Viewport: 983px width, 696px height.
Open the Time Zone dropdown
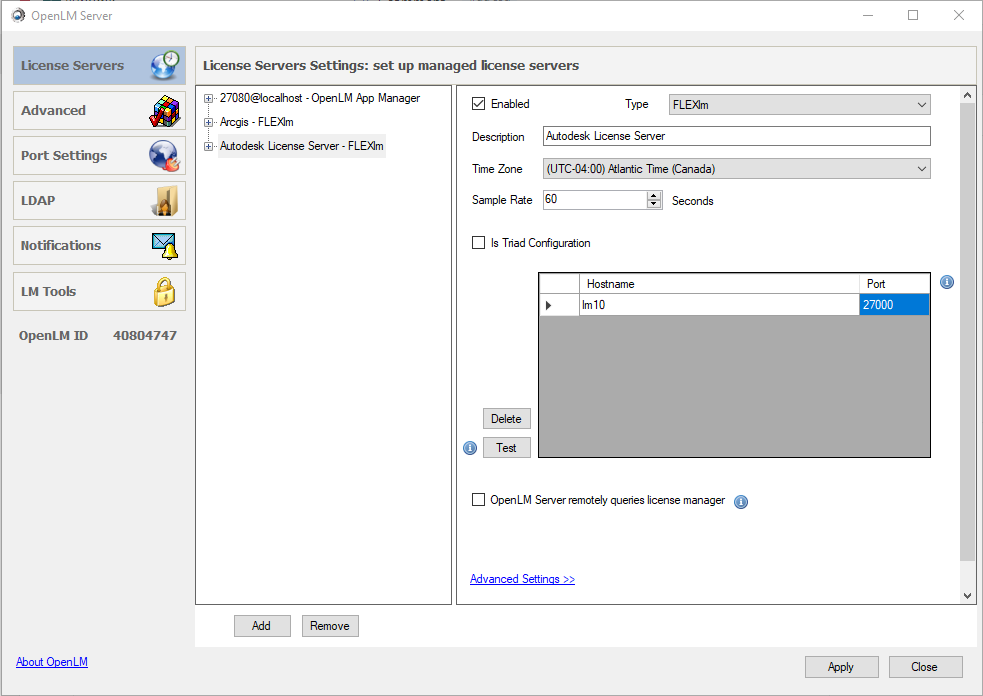[736, 169]
